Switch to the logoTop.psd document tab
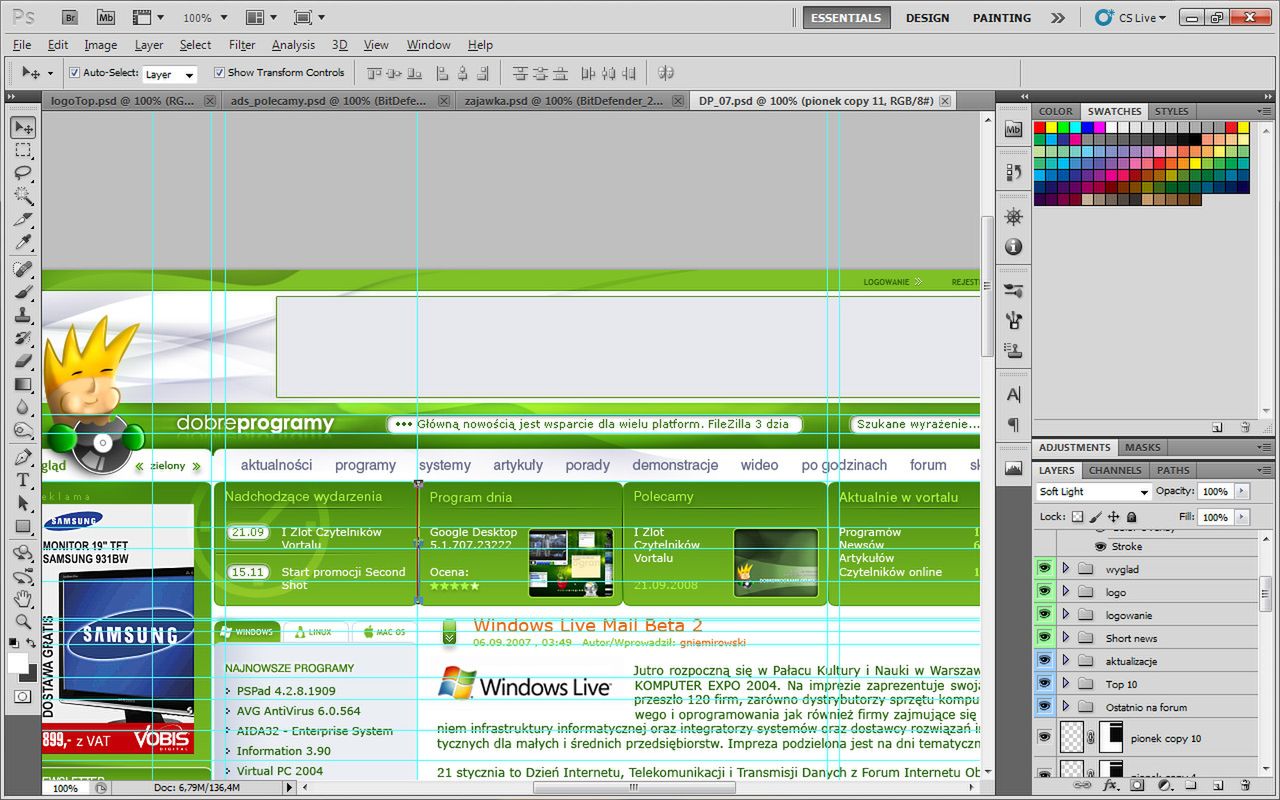1280x800 pixels. (123, 101)
